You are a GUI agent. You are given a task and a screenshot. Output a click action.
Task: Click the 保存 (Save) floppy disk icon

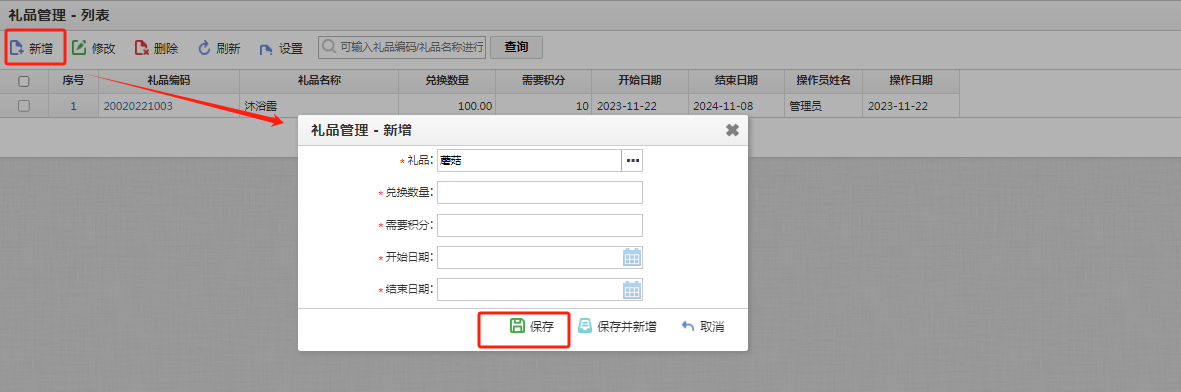coord(517,326)
